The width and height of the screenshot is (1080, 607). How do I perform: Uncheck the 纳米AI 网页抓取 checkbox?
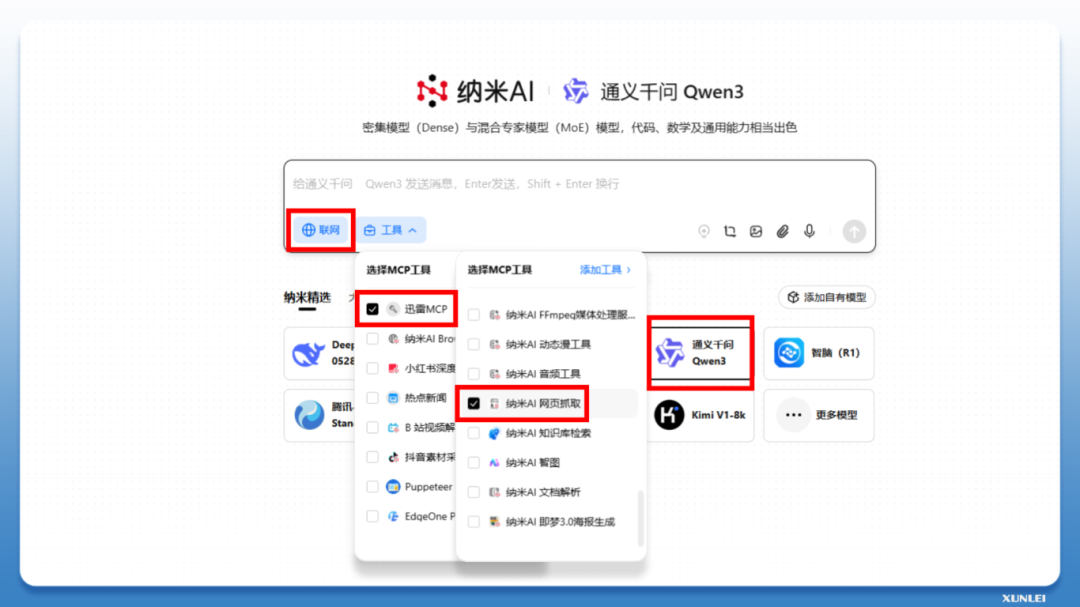pos(474,403)
